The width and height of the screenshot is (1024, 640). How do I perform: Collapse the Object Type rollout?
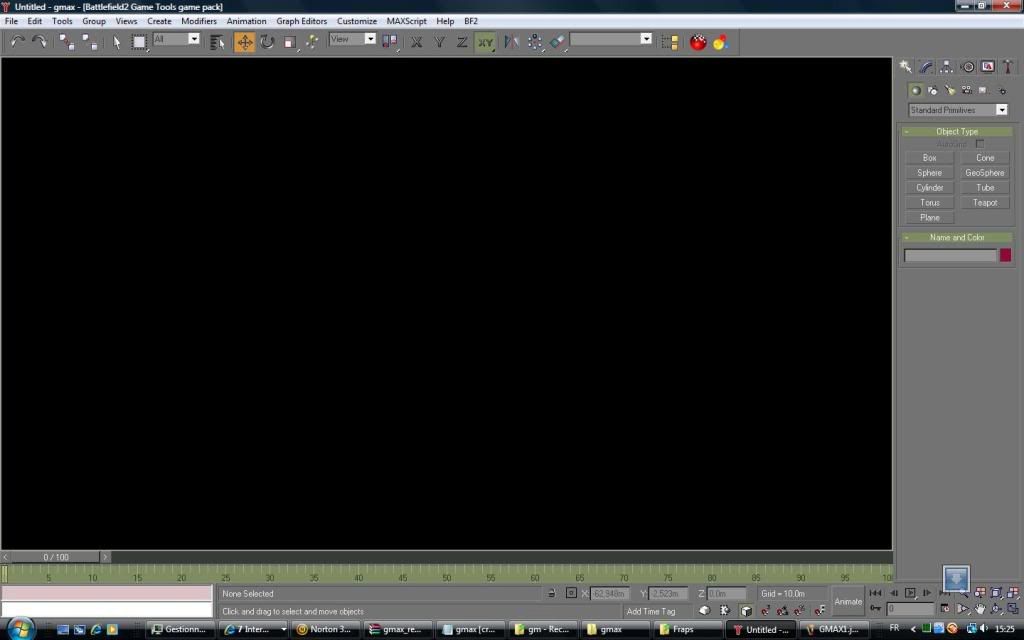point(957,131)
